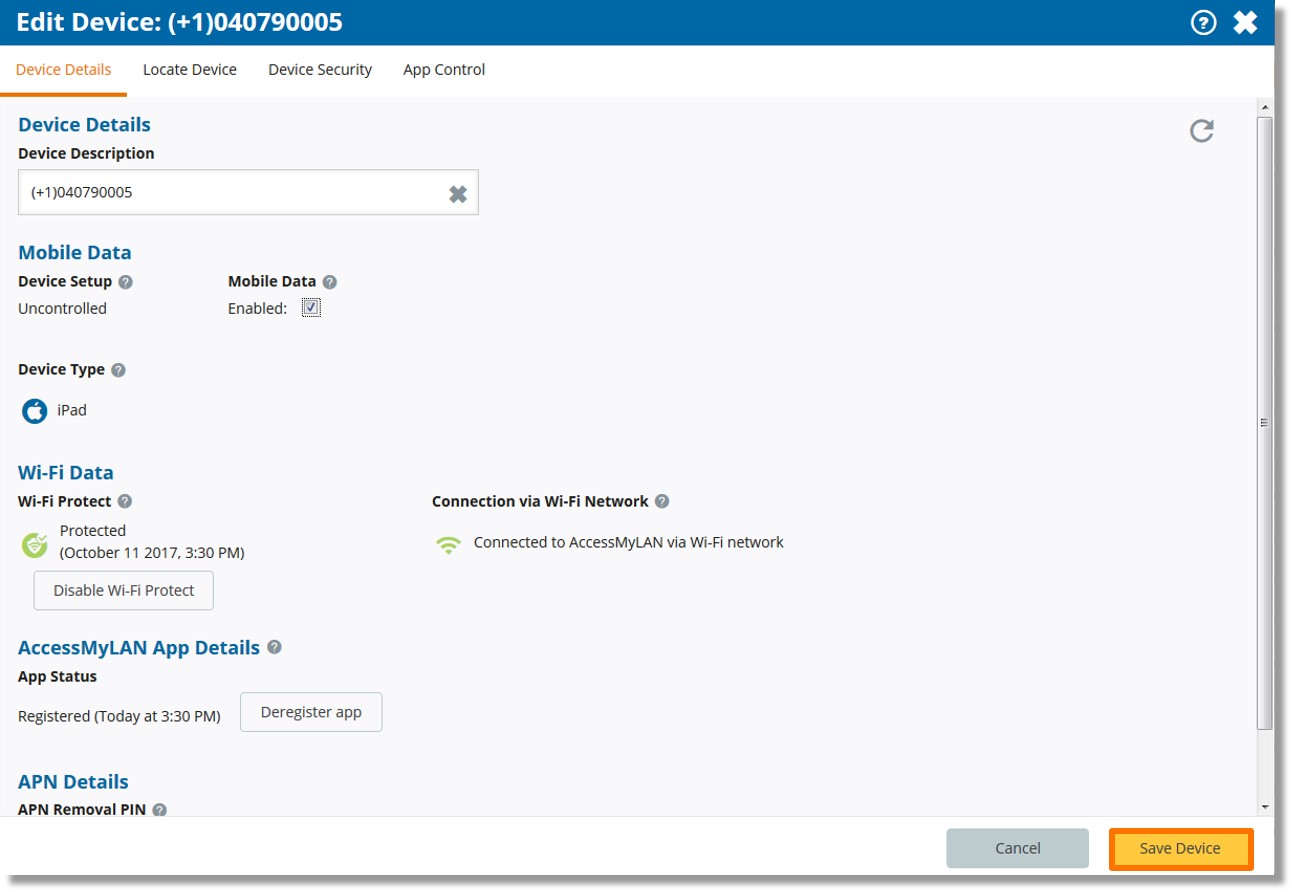Clear the Device Description field

point(458,193)
